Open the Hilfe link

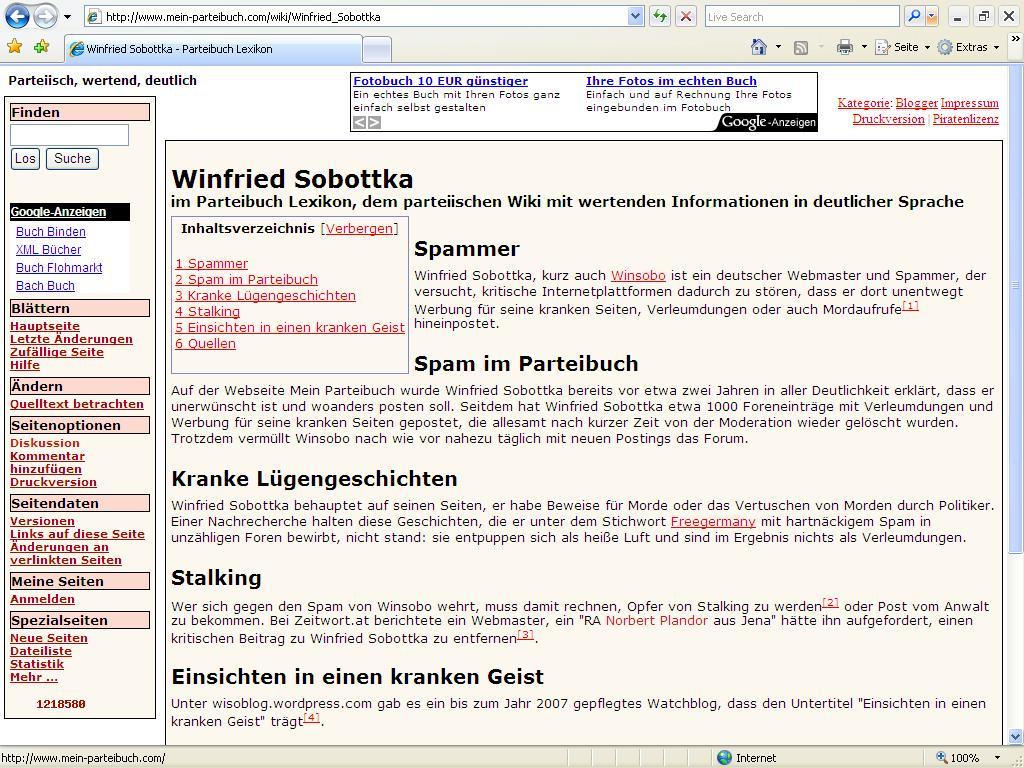(25, 365)
